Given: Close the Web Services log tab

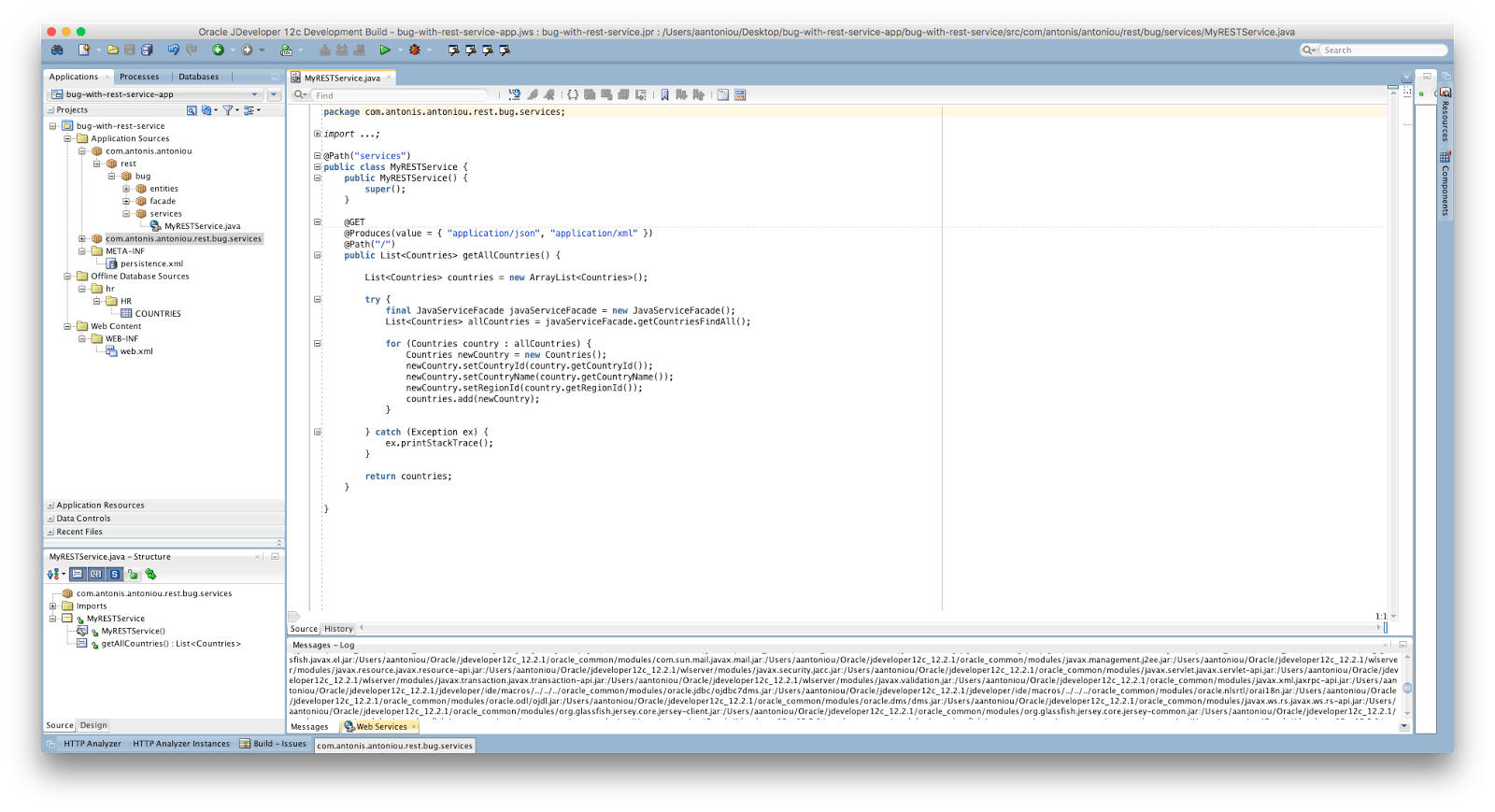Looking at the screenshot, I should [x=414, y=727].
